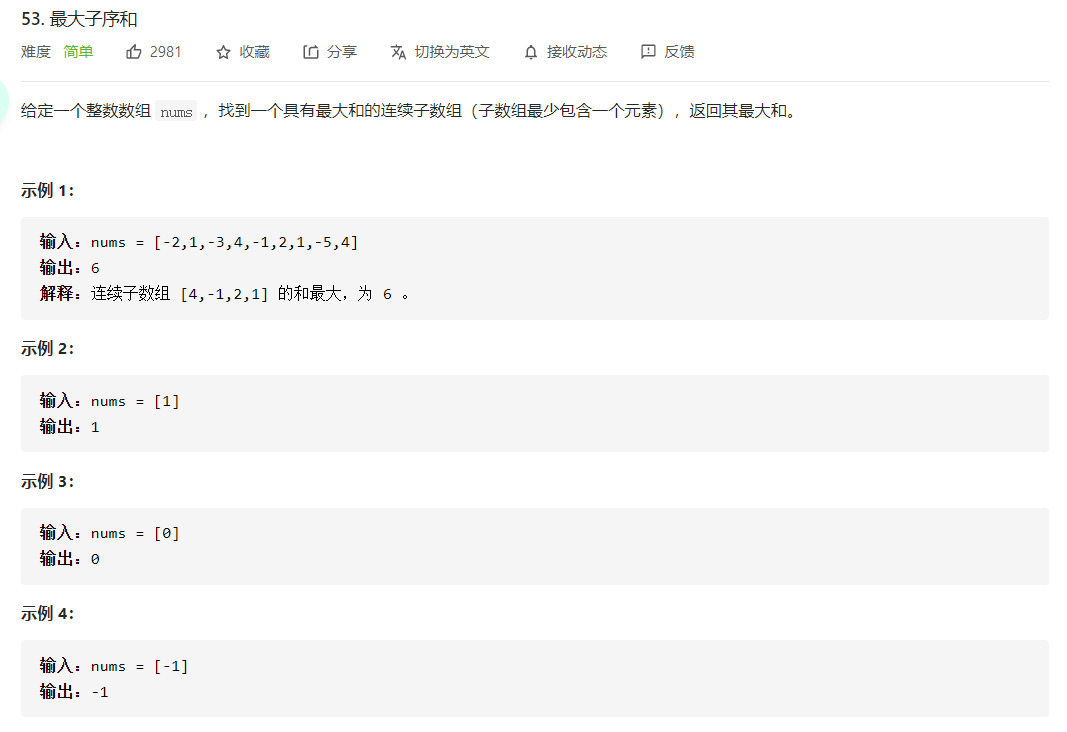Click the green 简单 difficulty badge

point(78,51)
